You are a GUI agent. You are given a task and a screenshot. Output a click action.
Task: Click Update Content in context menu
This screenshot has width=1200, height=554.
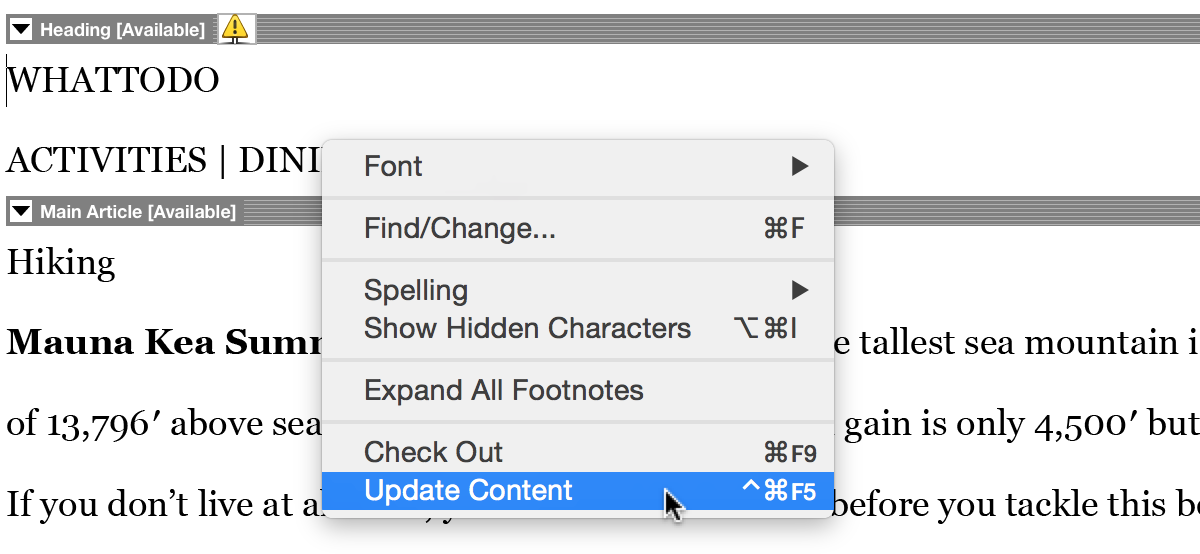(x=468, y=491)
